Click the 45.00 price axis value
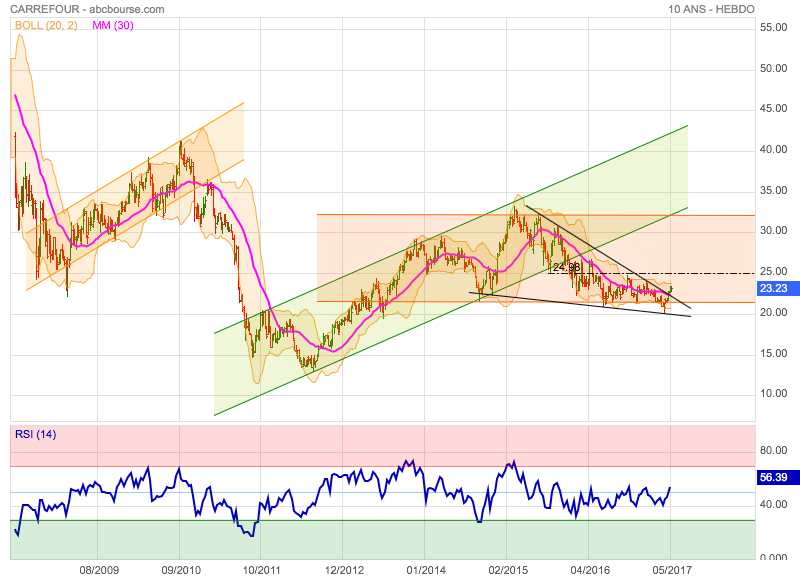Viewport: 800px width, 580px height. tap(773, 109)
